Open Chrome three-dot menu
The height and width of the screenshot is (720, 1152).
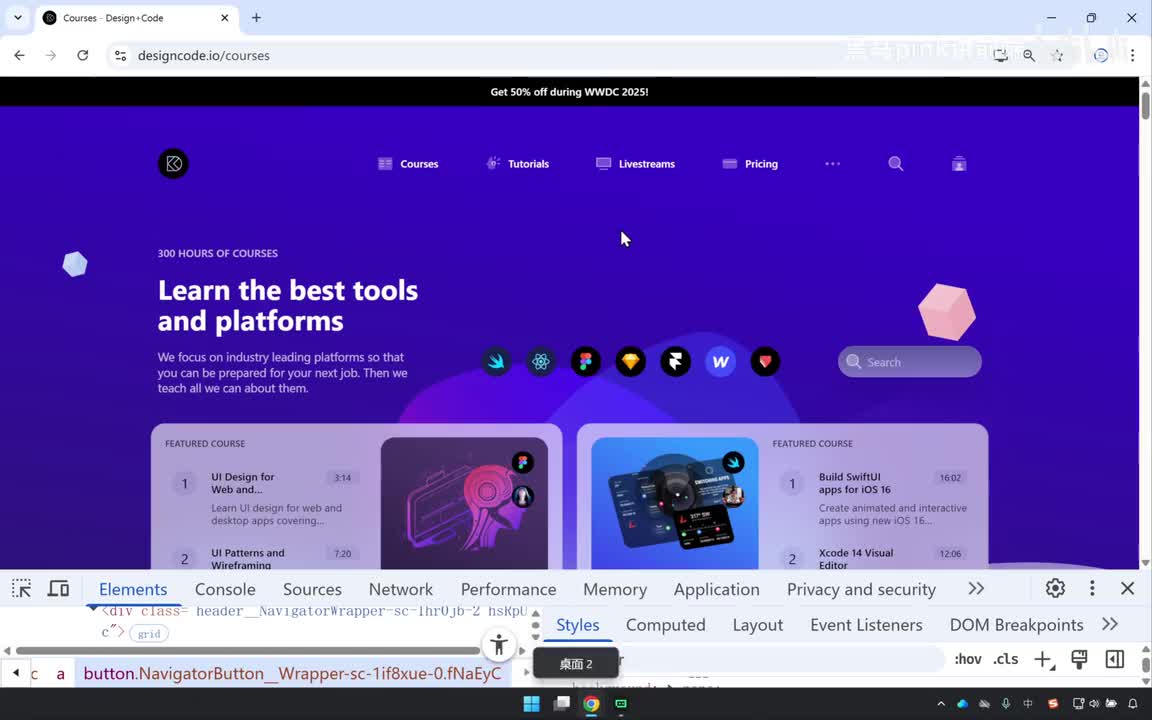click(x=1132, y=55)
